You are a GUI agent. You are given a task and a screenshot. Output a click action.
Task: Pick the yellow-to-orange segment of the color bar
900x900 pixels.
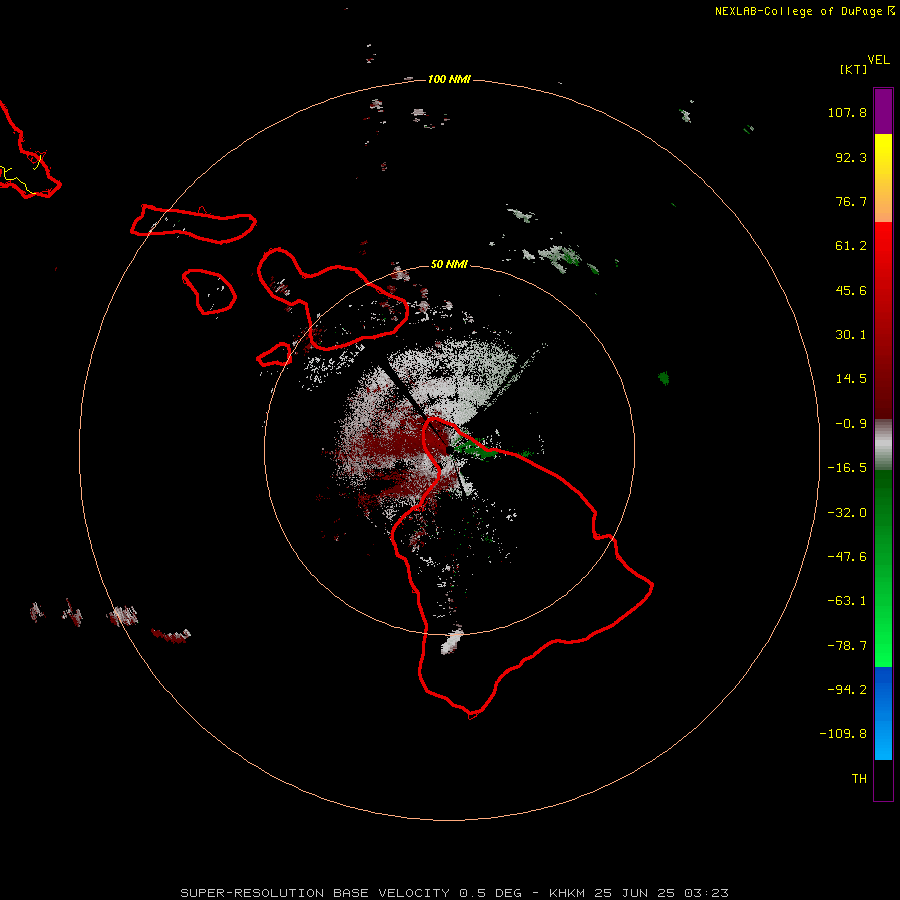pos(883,178)
